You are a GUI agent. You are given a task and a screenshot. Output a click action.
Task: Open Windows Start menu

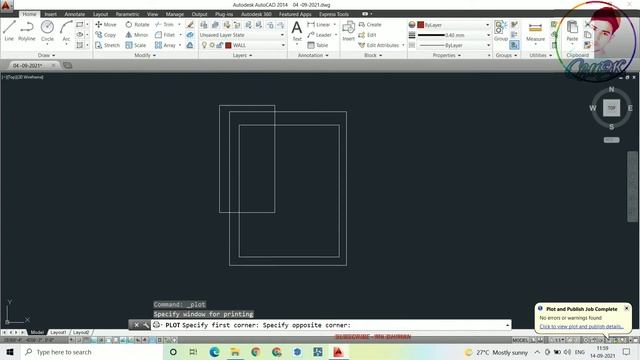coord(10,352)
